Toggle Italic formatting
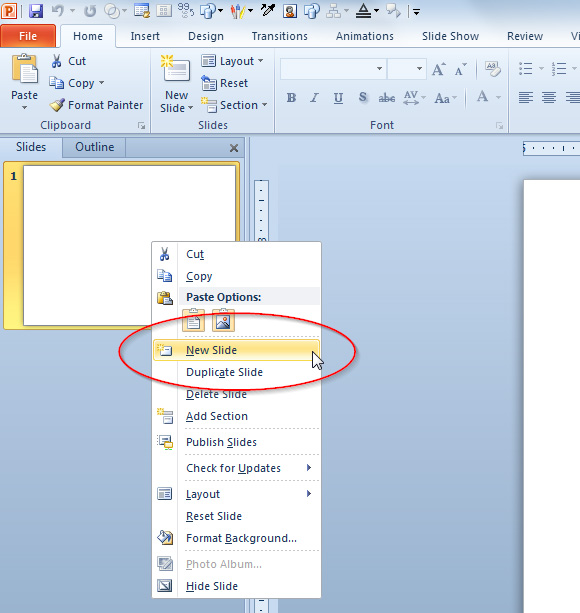 tap(314, 98)
